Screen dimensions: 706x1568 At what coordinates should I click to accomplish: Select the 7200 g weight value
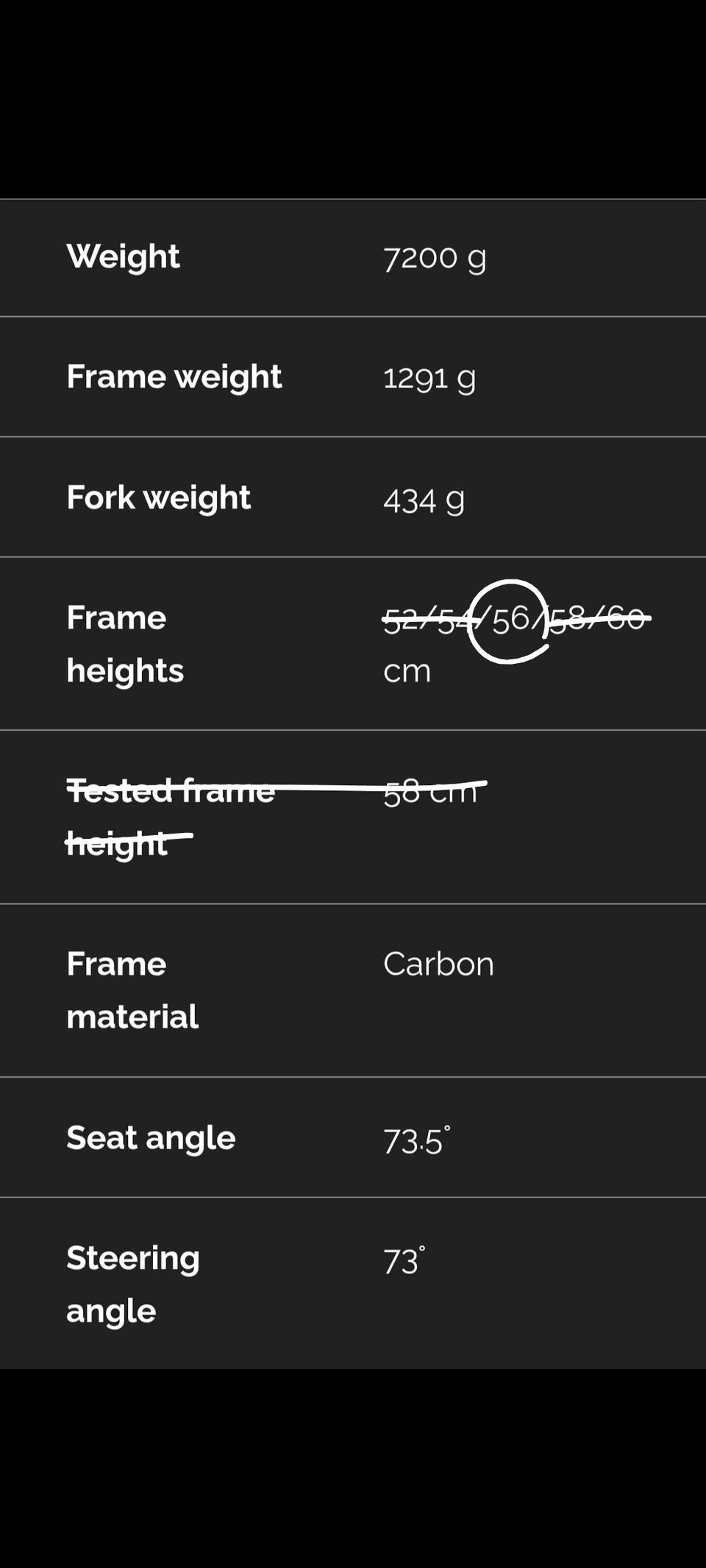coord(434,258)
